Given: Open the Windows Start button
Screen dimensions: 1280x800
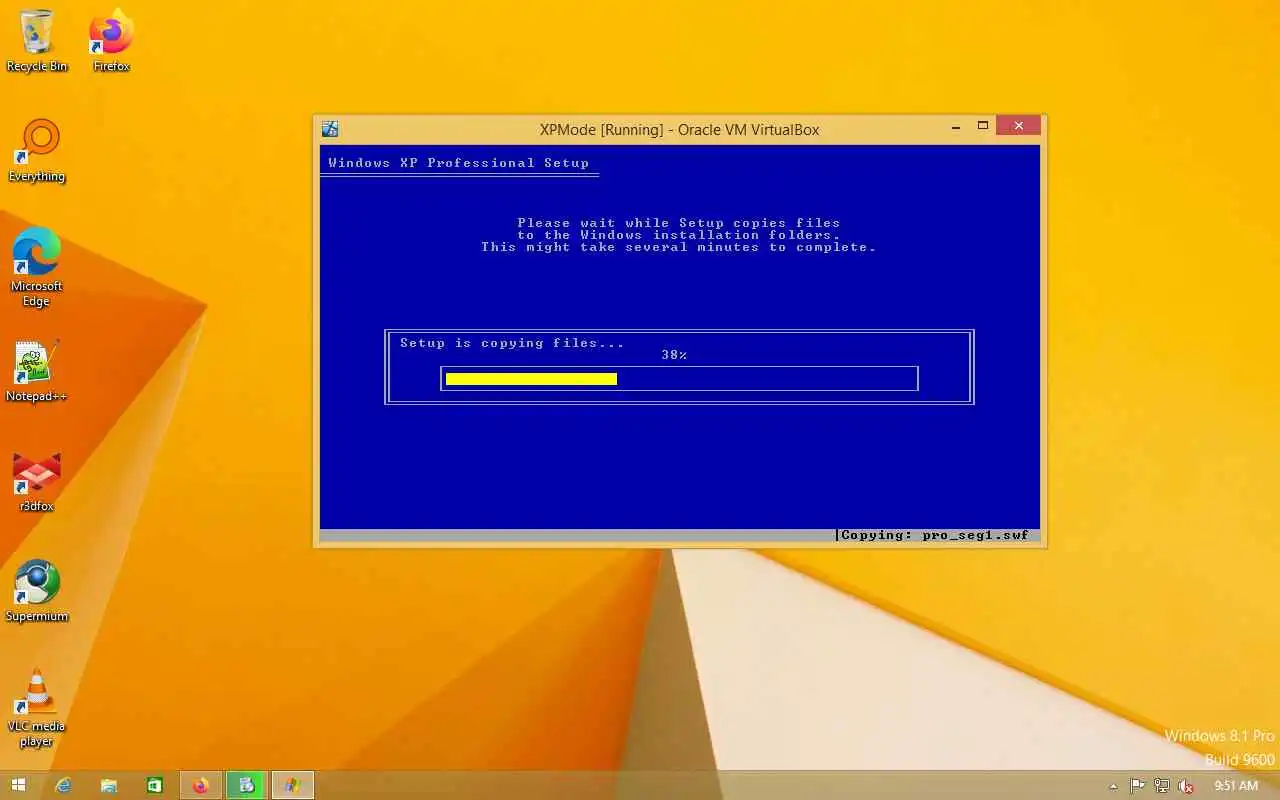Looking at the screenshot, I should [x=18, y=785].
